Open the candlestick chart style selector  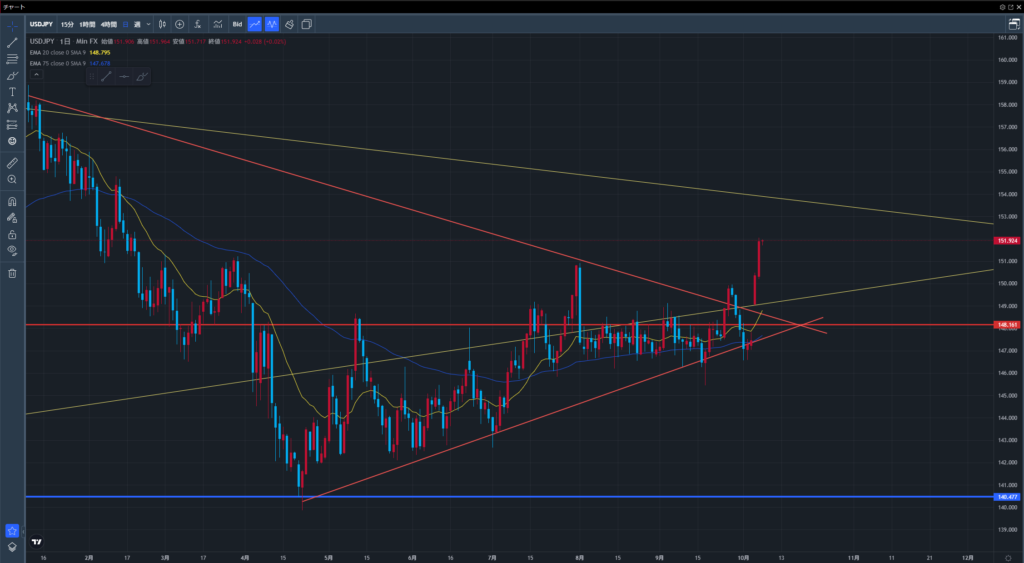(162, 23)
